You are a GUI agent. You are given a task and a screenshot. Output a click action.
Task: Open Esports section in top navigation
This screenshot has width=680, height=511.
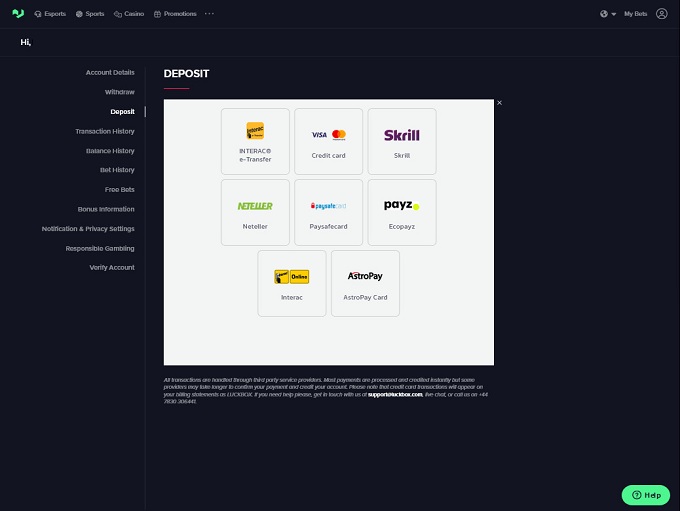point(50,14)
